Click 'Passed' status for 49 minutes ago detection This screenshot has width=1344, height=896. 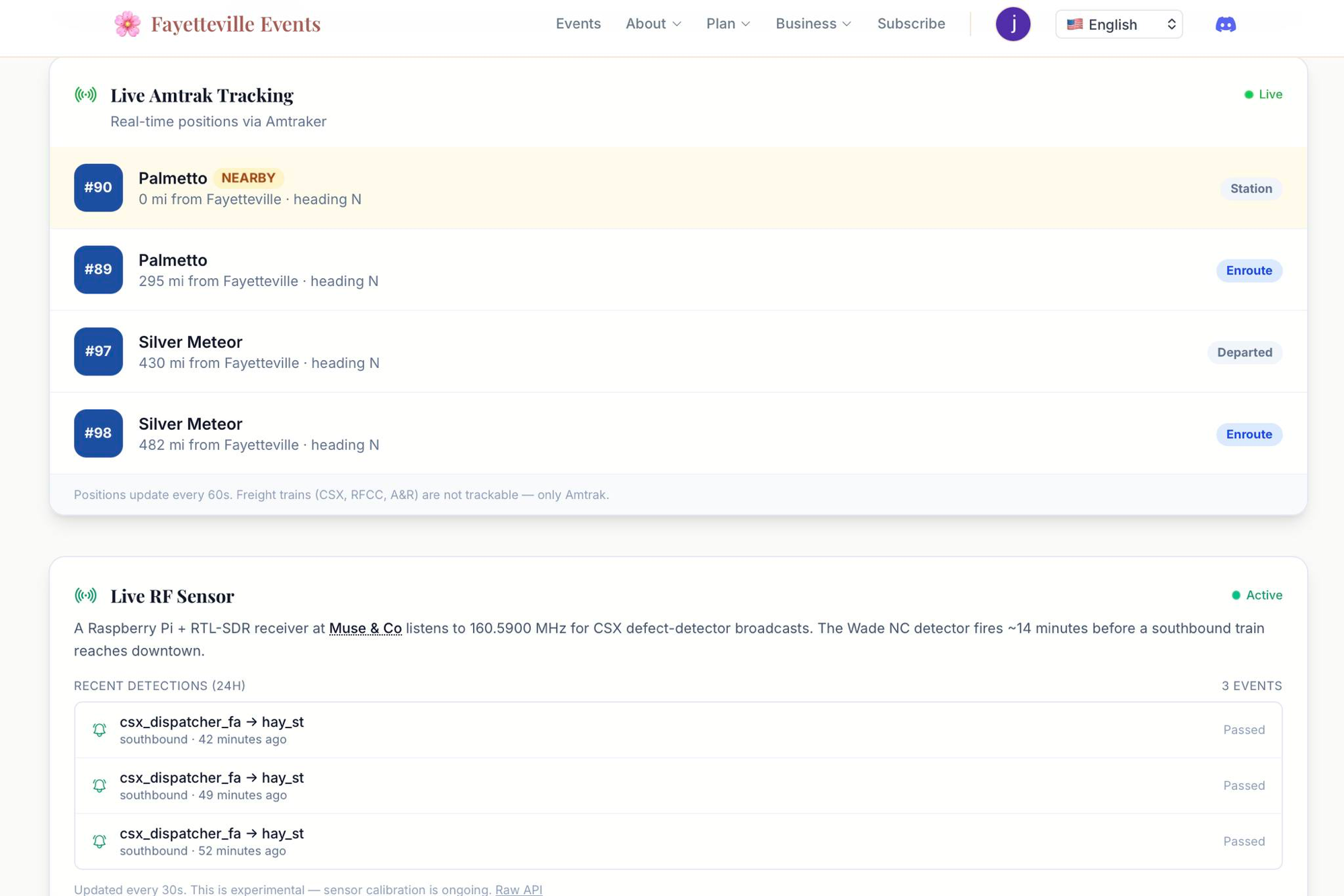pos(1244,786)
